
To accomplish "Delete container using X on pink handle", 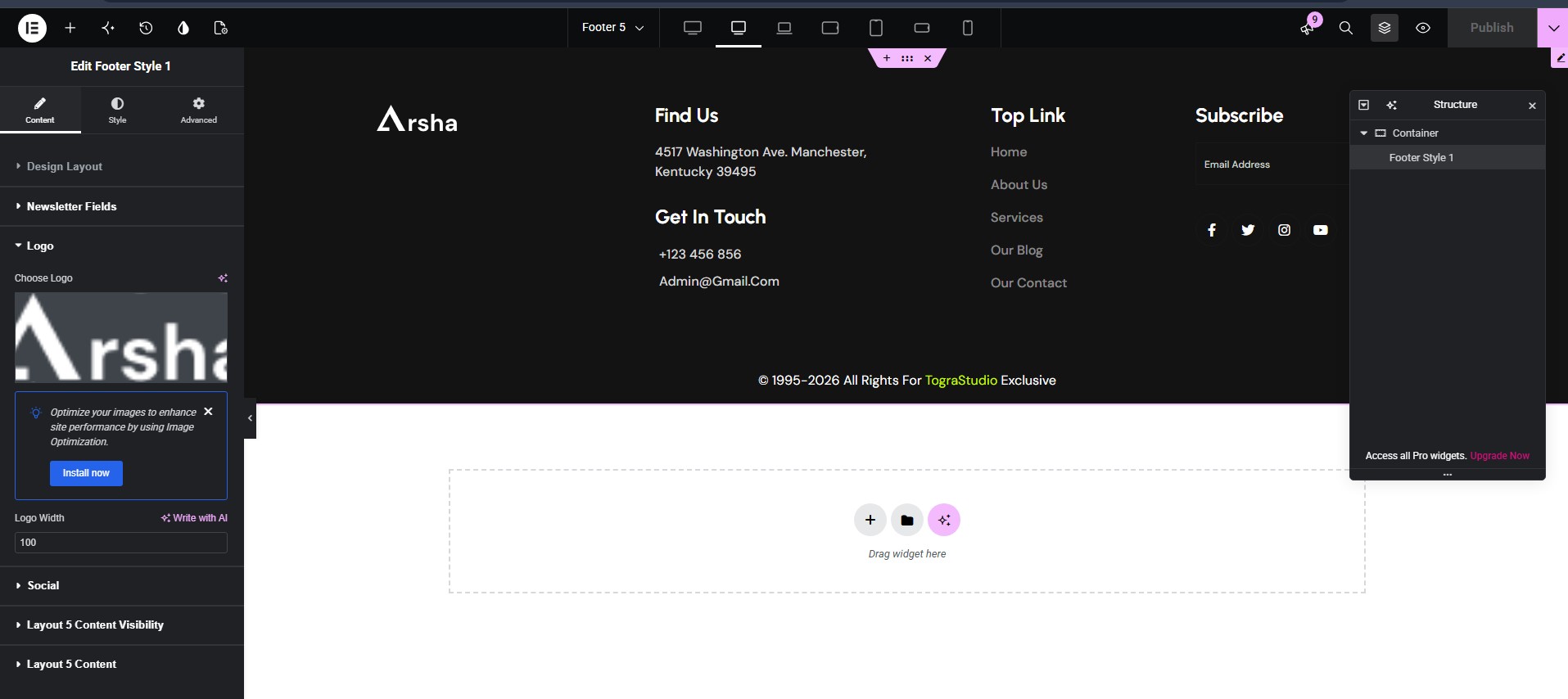I will click(x=928, y=58).
